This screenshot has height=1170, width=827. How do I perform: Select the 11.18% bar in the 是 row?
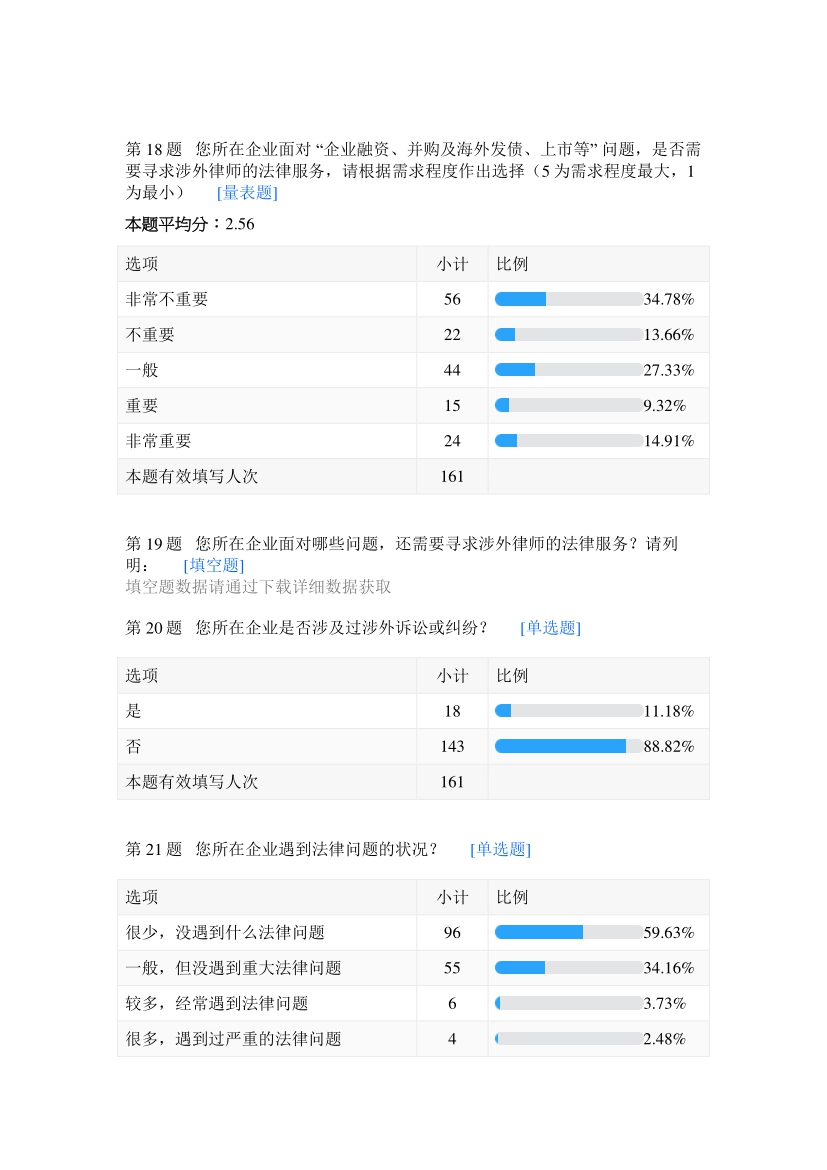click(568, 711)
